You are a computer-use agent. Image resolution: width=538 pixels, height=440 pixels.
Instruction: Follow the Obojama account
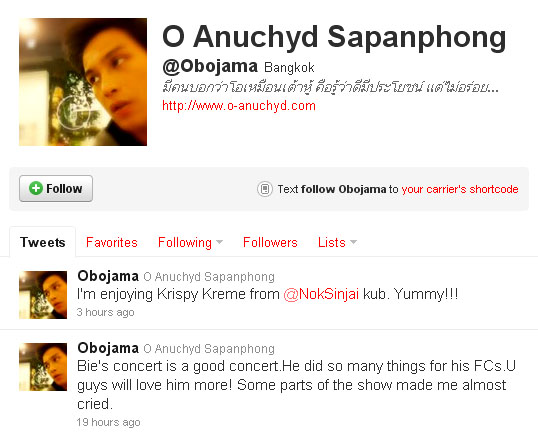[56, 188]
